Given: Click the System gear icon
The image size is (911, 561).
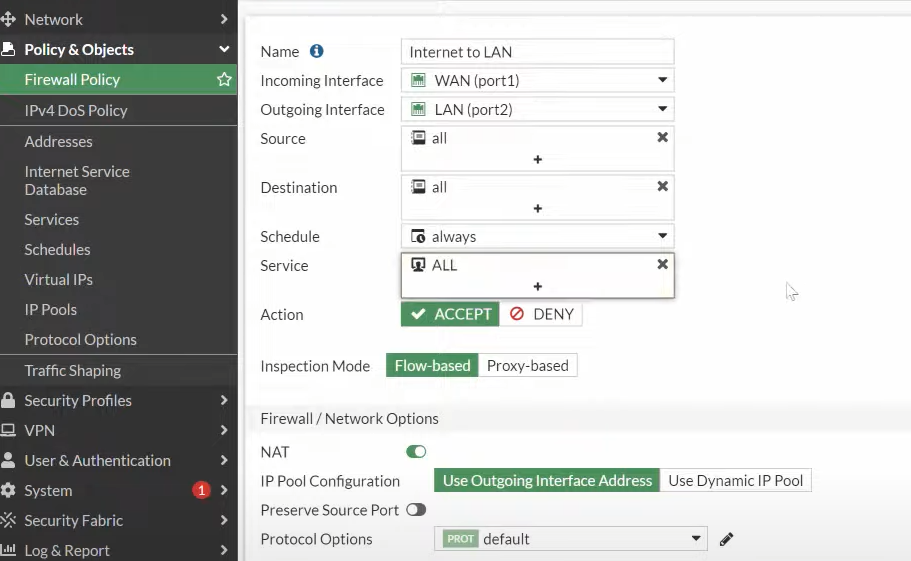Looking at the screenshot, I should 8,490.
